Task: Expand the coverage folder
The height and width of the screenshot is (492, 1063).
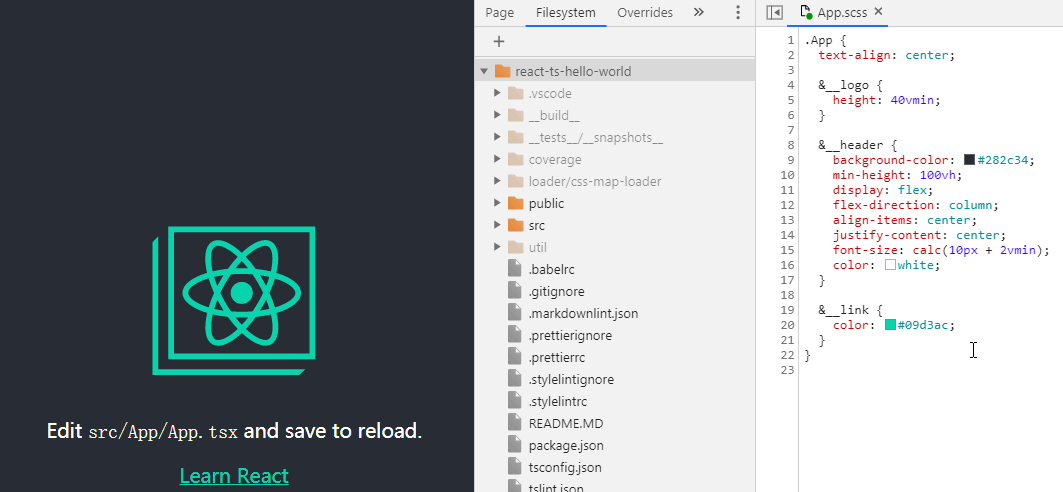Action: click(x=497, y=159)
